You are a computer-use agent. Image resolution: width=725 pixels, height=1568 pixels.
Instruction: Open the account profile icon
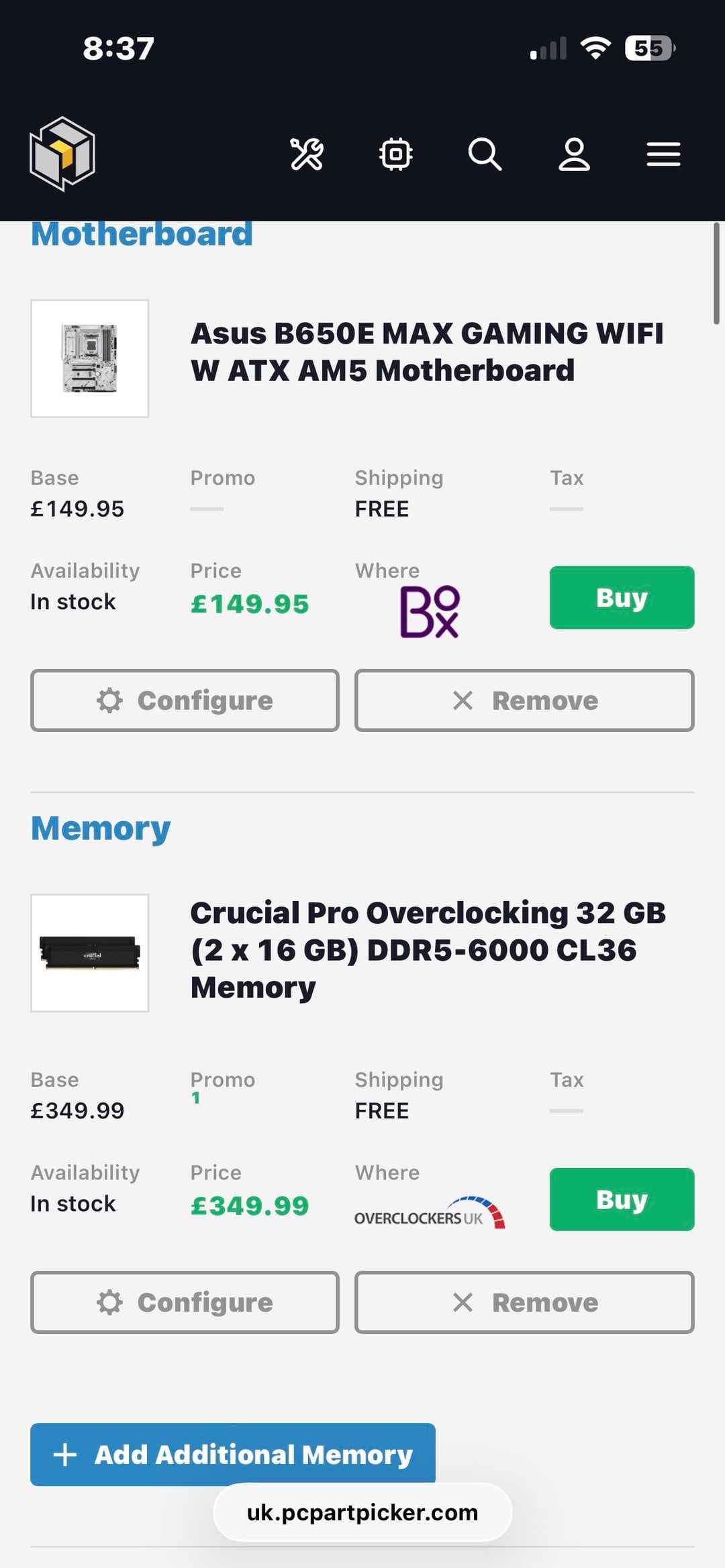pos(574,154)
